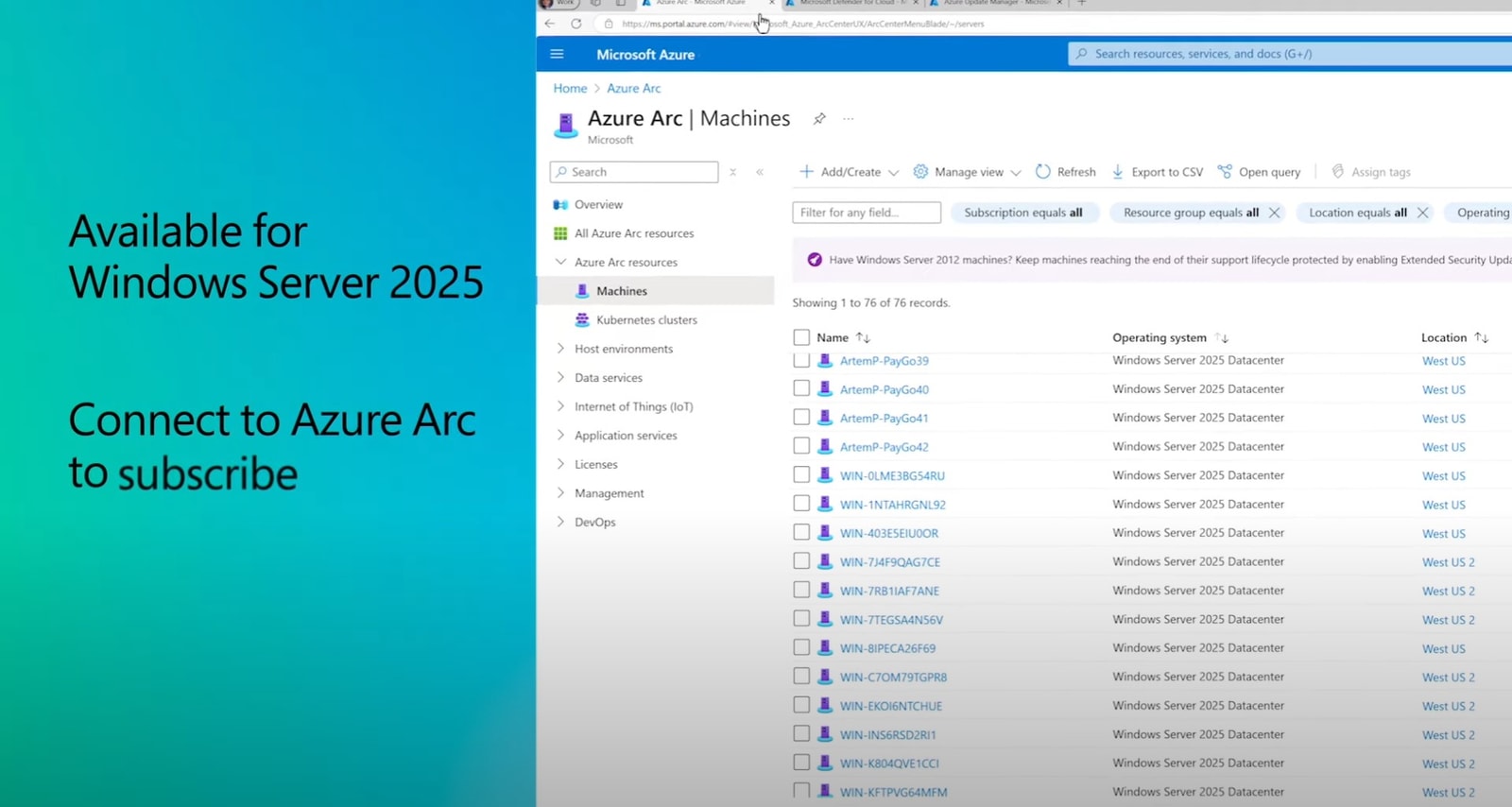The image size is (1512, 807).
Task: Open a new browser tab with plus
Action: coord(1082,4)
